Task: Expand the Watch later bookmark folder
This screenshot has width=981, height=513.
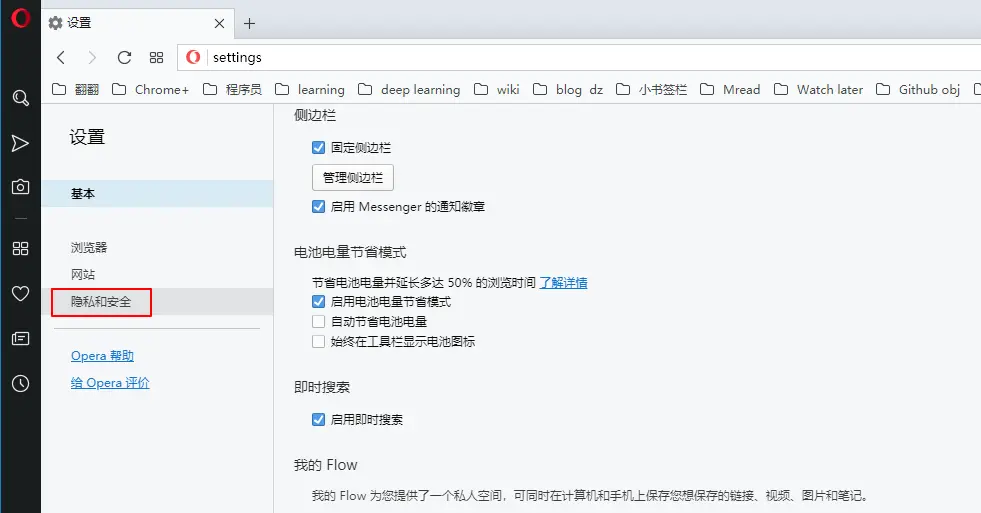Action: point(818,89)
